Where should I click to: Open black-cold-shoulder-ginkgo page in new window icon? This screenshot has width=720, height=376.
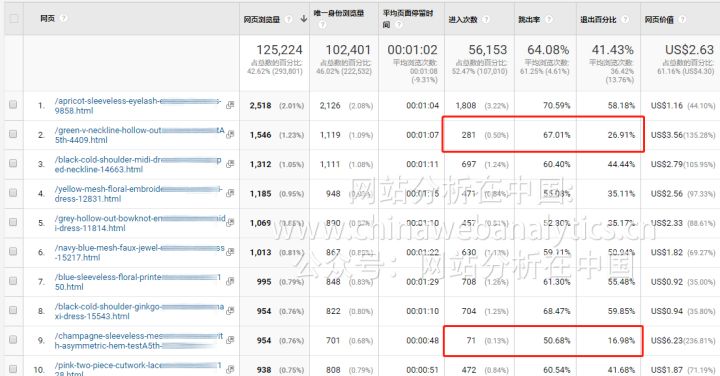pyautogui.click(x=230, y=310)
